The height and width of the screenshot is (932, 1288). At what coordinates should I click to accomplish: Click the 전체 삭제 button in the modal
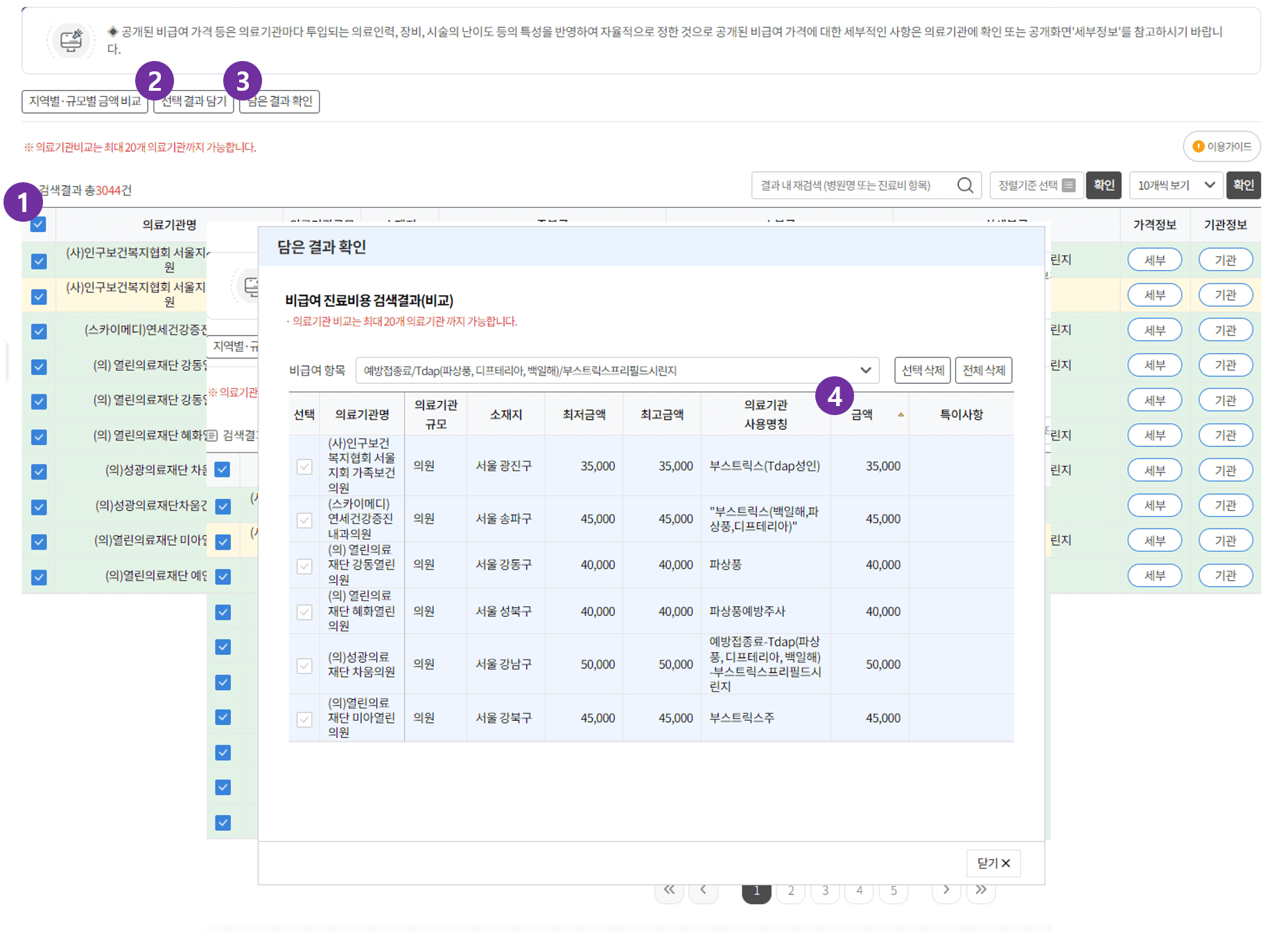tap(984, 370)
